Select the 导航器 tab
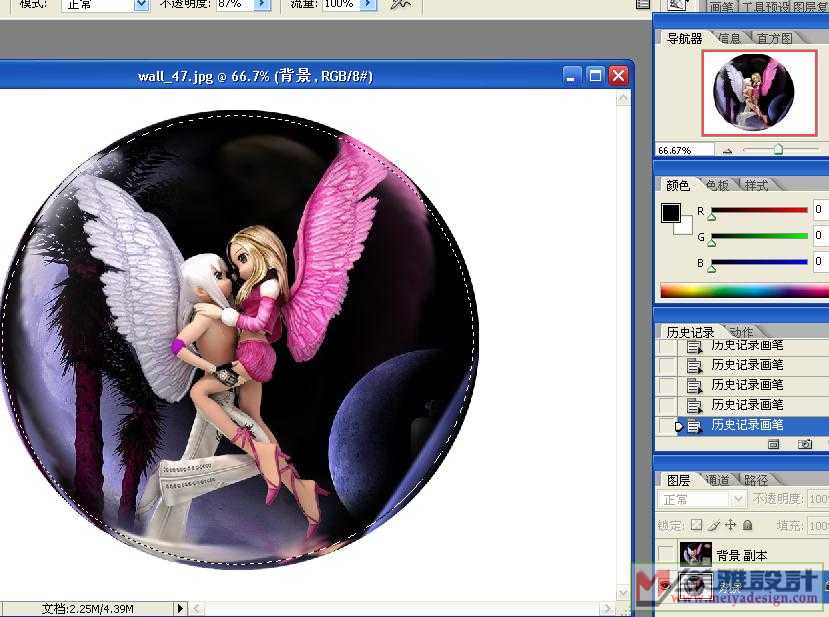Screen dimensions: 829x617 click(684, 39)
